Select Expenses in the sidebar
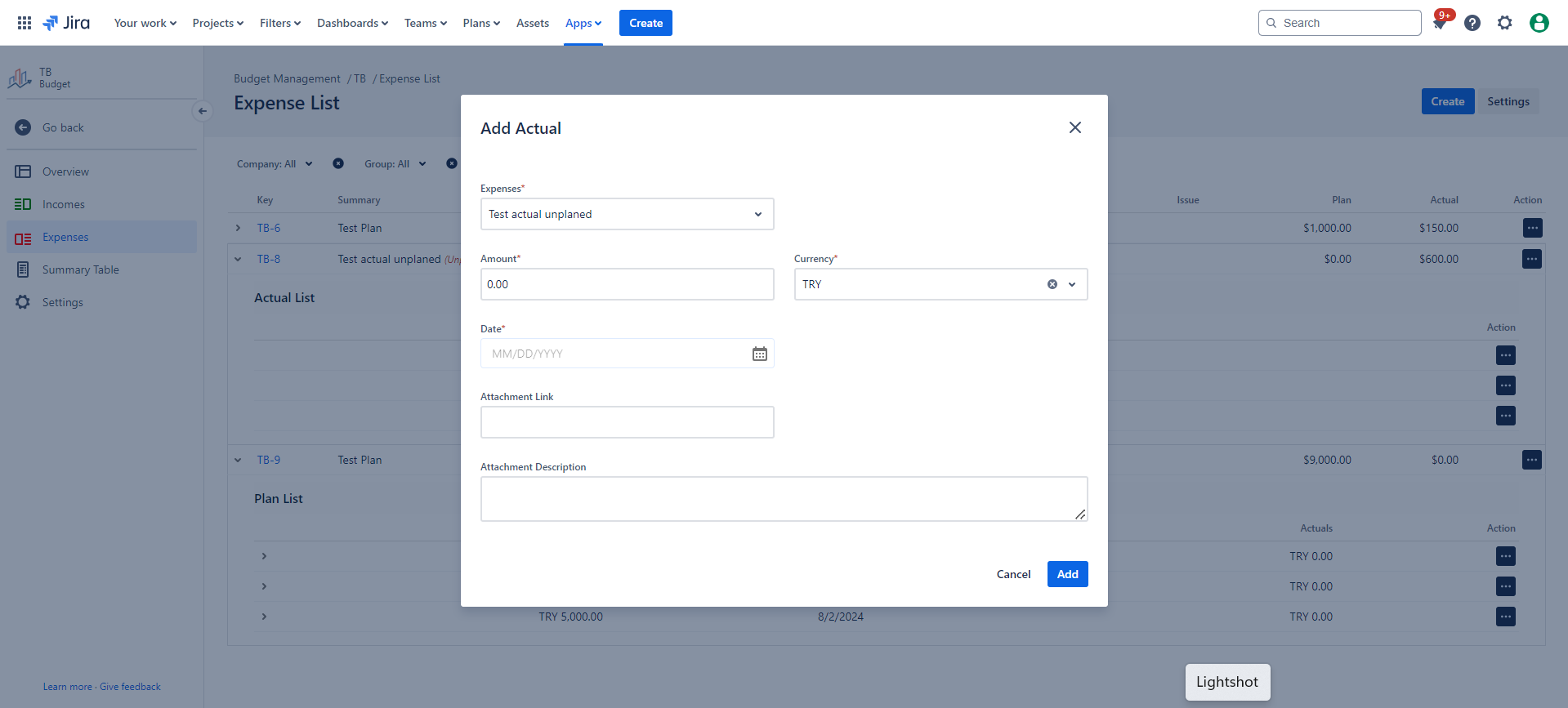 click(101, 237)
